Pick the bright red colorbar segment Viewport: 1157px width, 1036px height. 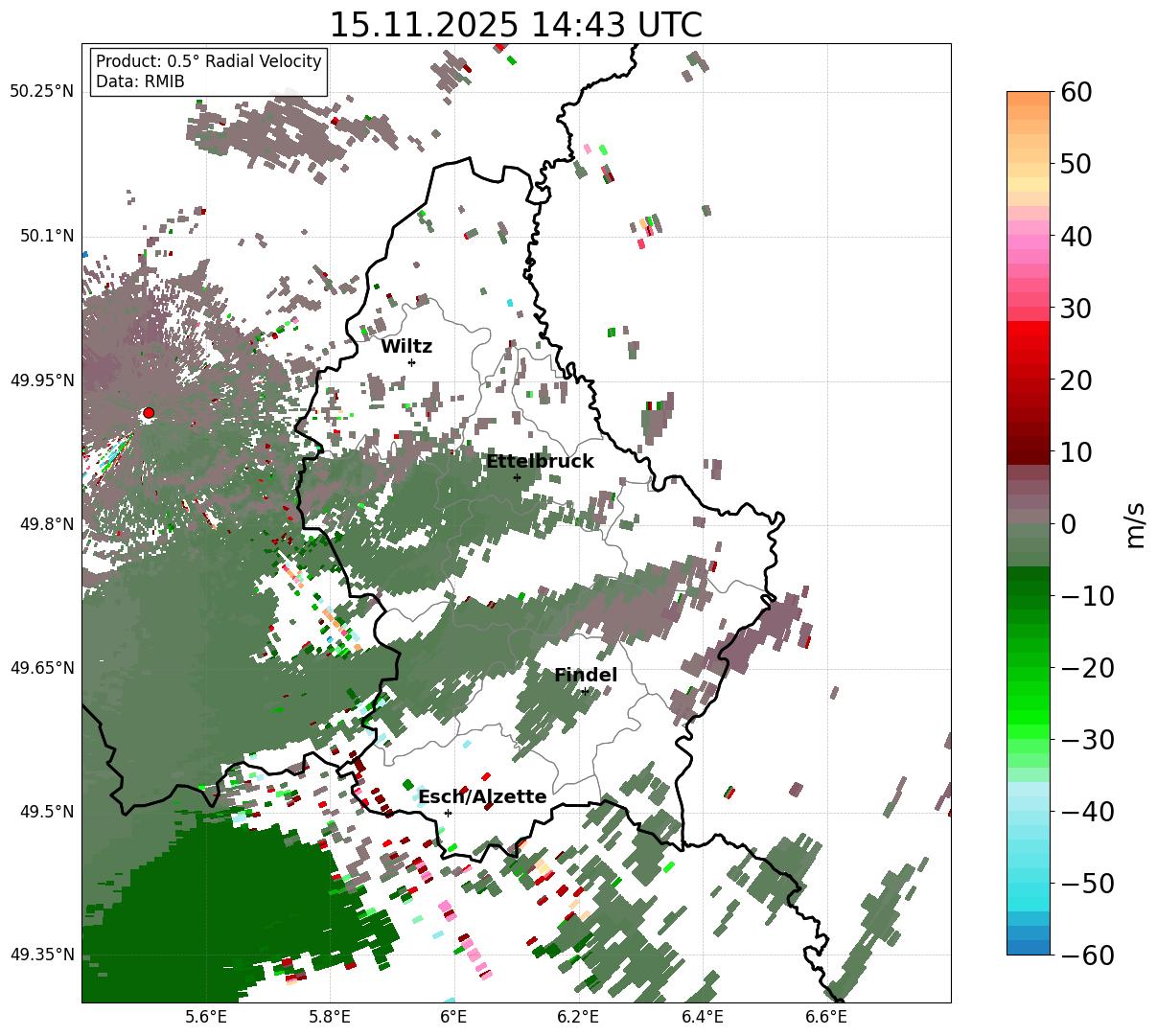[1029, 328]
